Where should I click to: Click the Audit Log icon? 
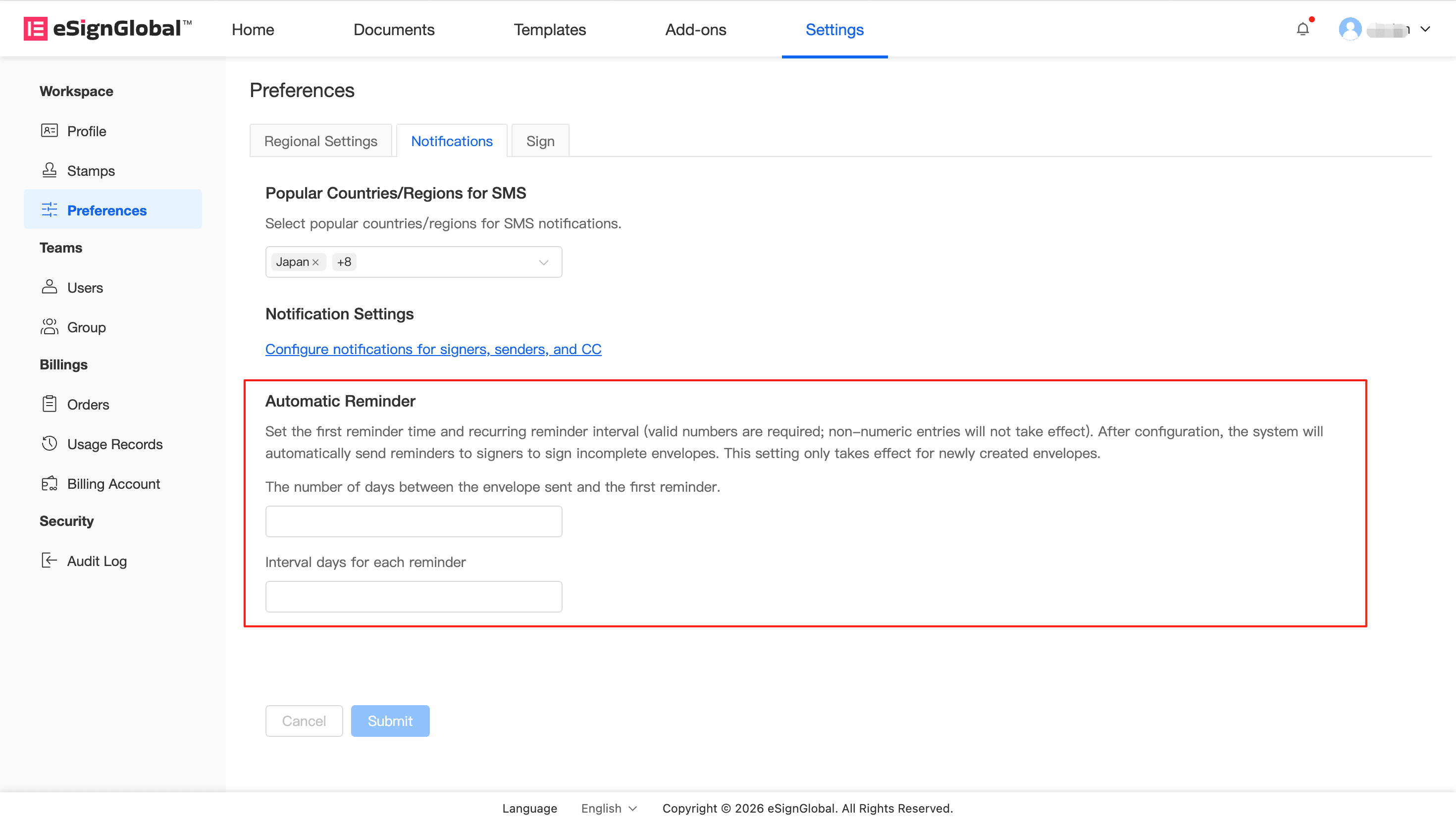(x=49, y=560)
